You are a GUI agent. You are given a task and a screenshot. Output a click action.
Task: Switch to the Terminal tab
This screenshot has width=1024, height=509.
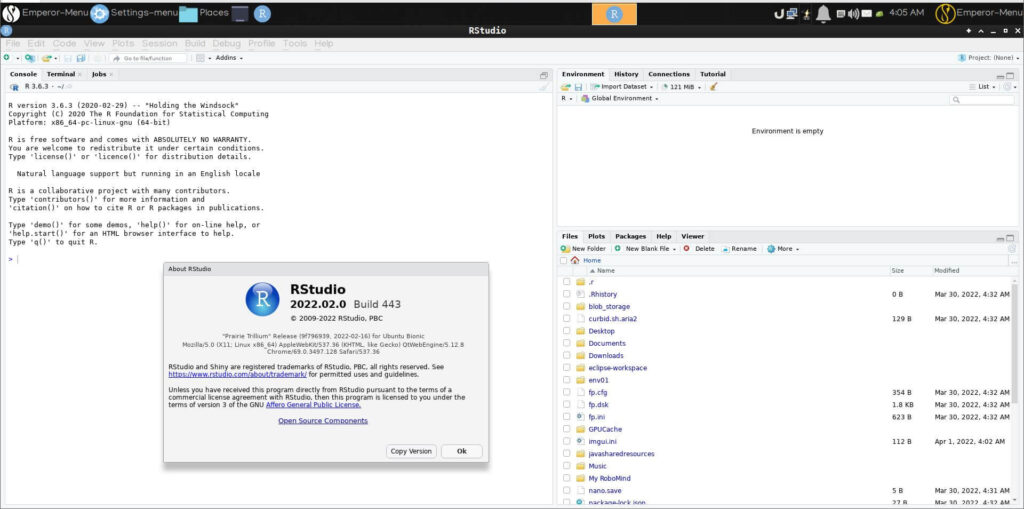click(61, 74)
